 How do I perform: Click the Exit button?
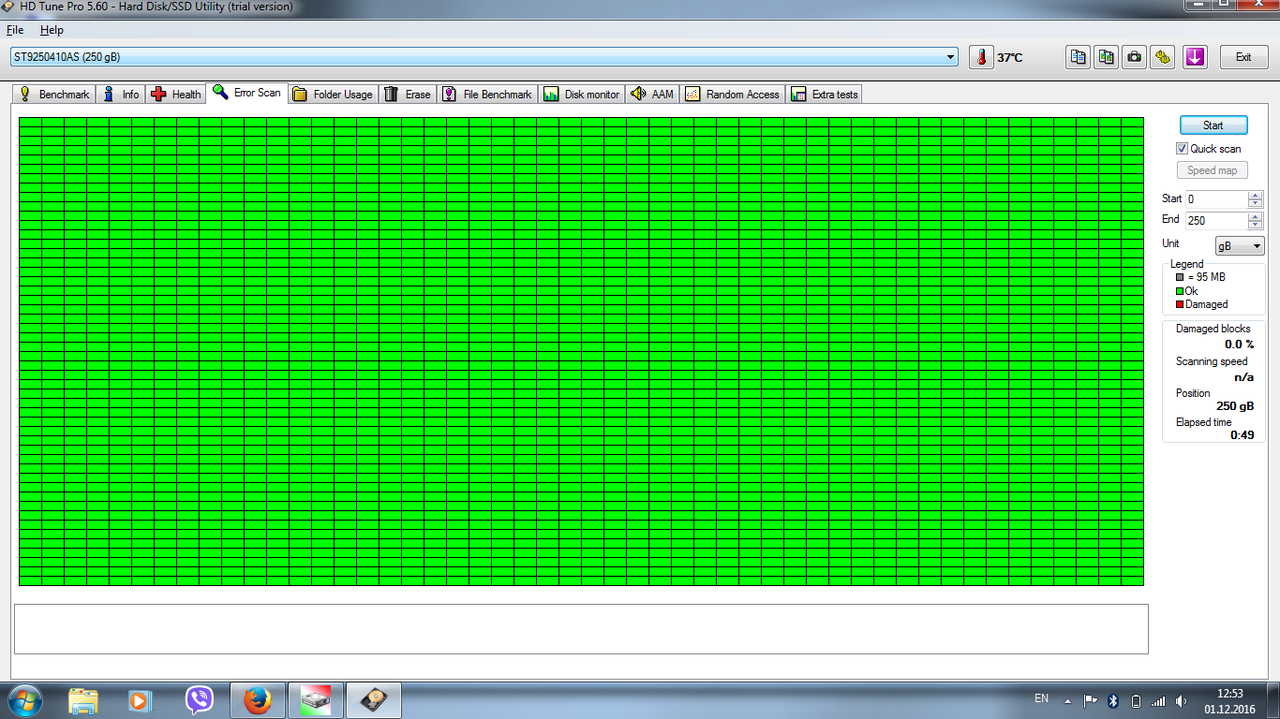click(x=1243, y=57)
